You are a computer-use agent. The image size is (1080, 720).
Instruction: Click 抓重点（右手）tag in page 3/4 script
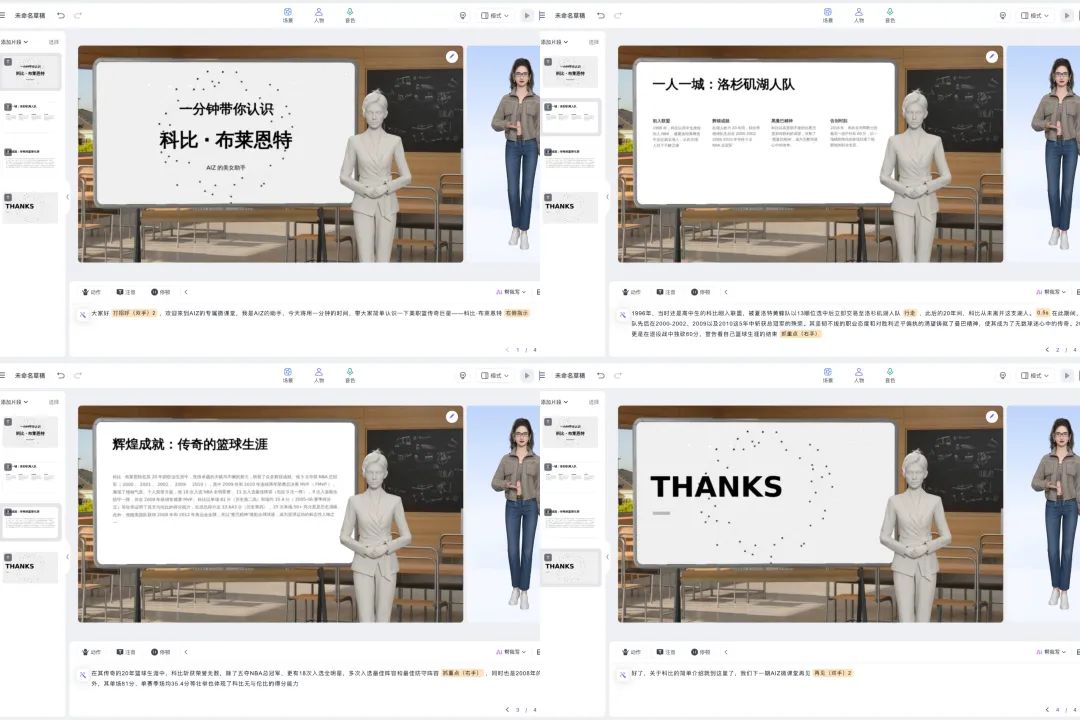pos(461,673)
